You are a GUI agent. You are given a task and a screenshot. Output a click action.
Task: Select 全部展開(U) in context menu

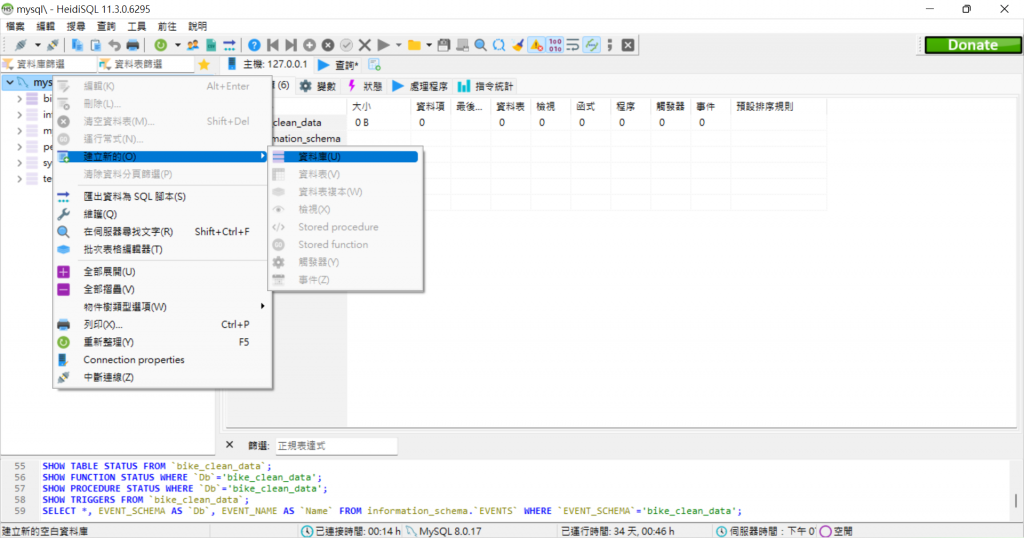tap(162, 272)
